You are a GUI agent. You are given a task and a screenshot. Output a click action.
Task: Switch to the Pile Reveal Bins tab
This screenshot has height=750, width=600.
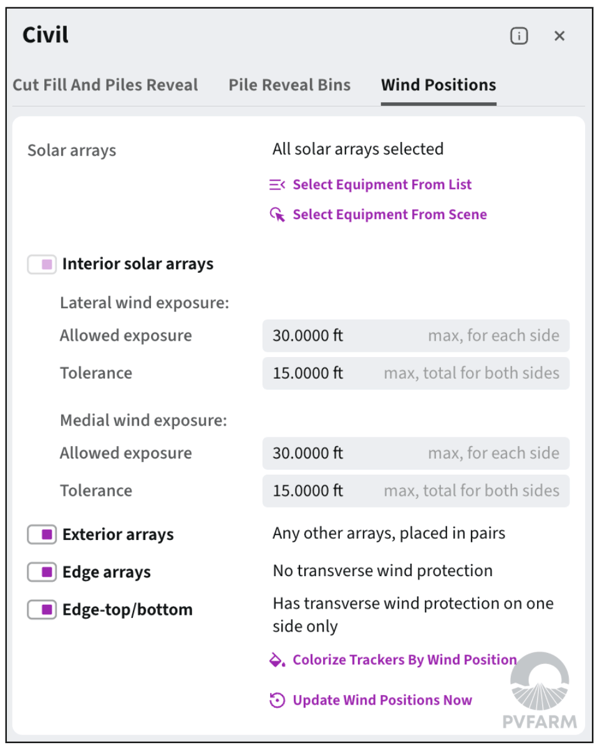(x=289, y=85)
